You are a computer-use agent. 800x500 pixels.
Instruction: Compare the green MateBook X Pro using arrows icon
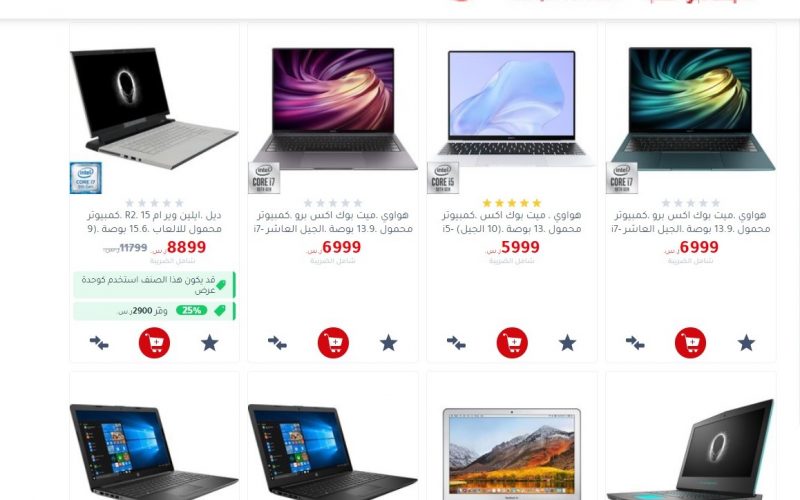click(635, 342)
